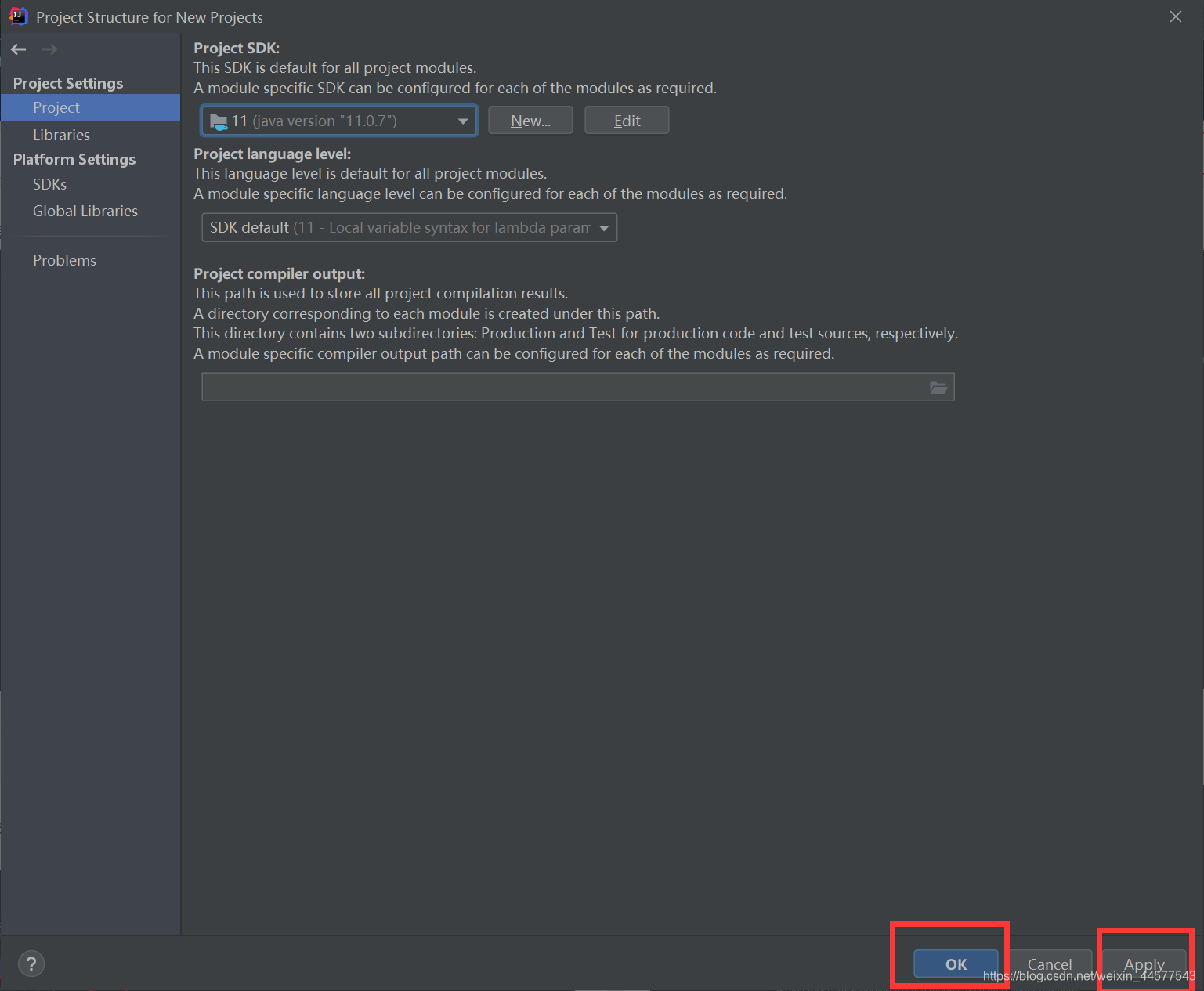Browse for compiler output folder icon
Image resolution: width=1204 pixels, height=991 pixels.
[938, 387]
